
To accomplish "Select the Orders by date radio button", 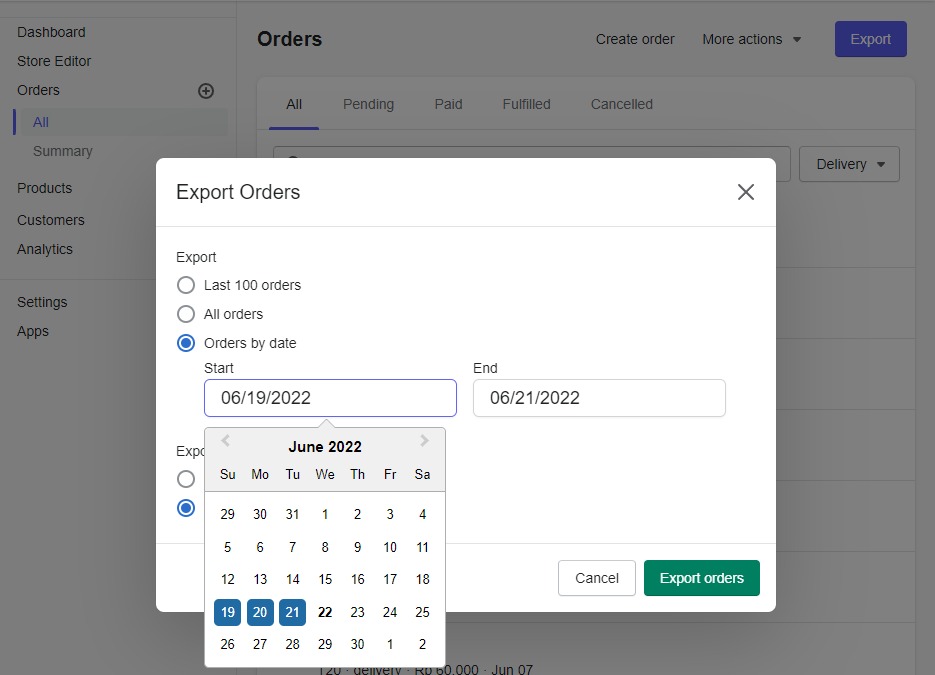I will click(186, 343).
